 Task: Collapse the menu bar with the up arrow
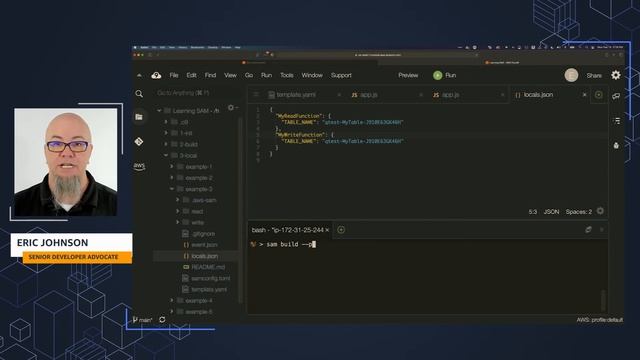coord(139,75)
